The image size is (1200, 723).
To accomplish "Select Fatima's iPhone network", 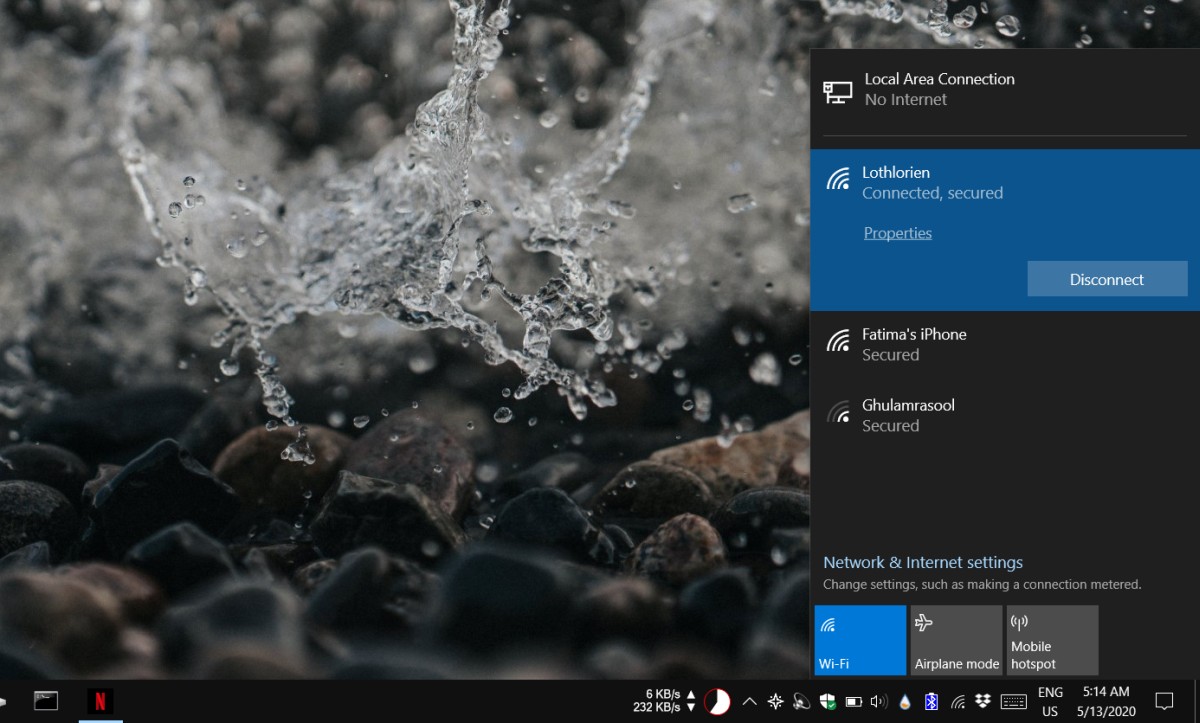I will (x=1005, y=344).
